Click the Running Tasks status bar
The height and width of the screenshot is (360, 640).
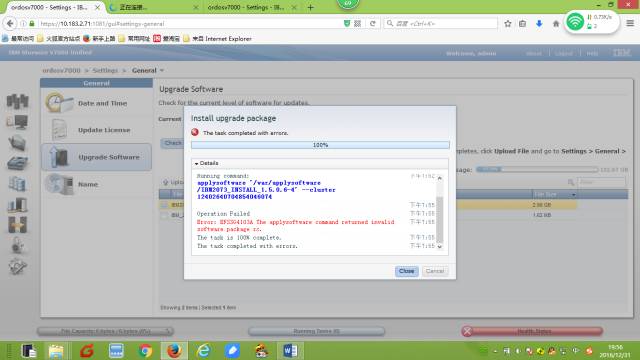tap(316, 331)
